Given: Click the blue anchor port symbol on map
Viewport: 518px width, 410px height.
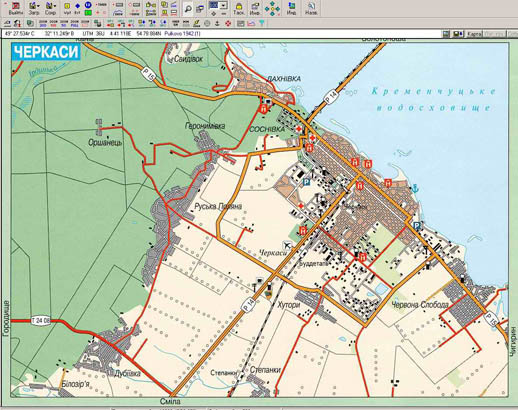Looking at the screenshot, I should pos(415,189).
